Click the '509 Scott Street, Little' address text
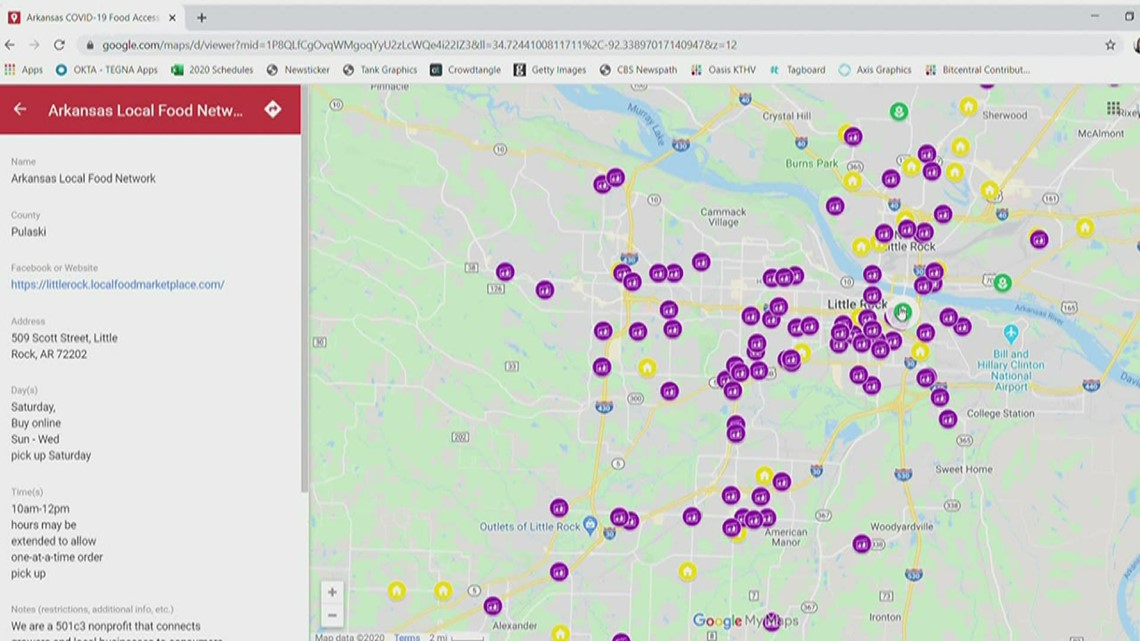This screenshot has height=641, width=1140. coord(64,338)
